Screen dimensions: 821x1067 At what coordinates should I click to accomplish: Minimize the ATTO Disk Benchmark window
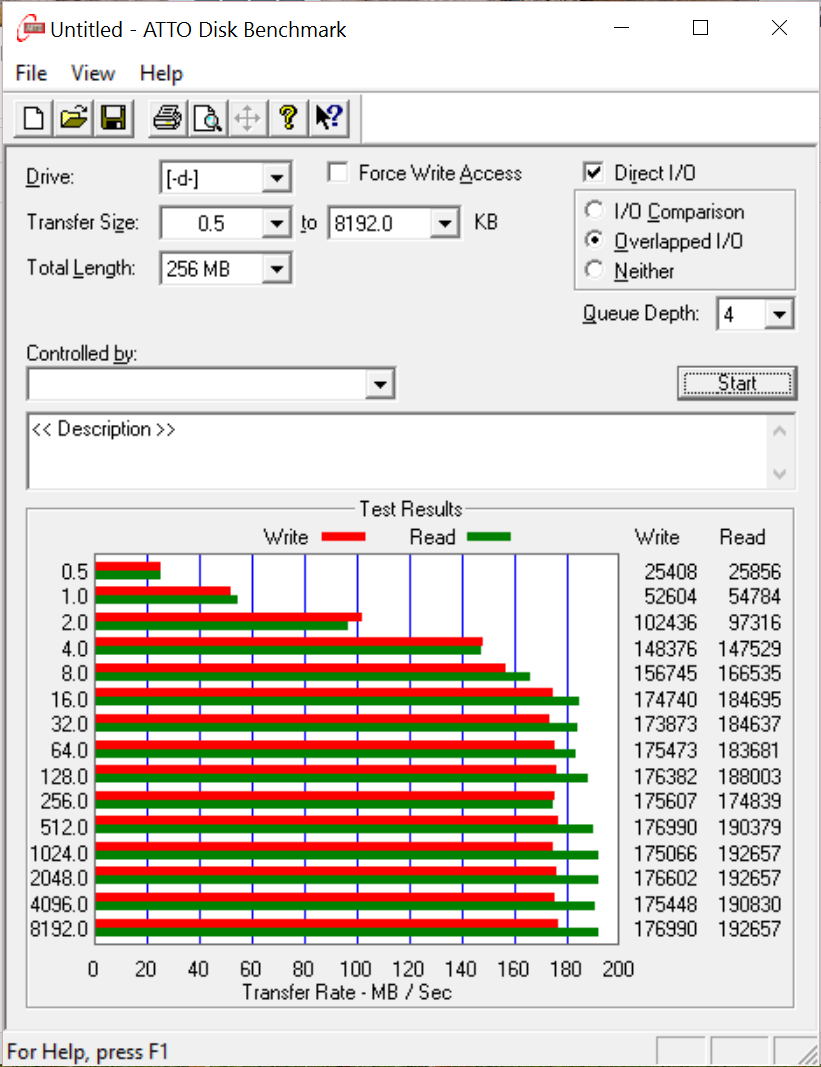tap(622, 28)
